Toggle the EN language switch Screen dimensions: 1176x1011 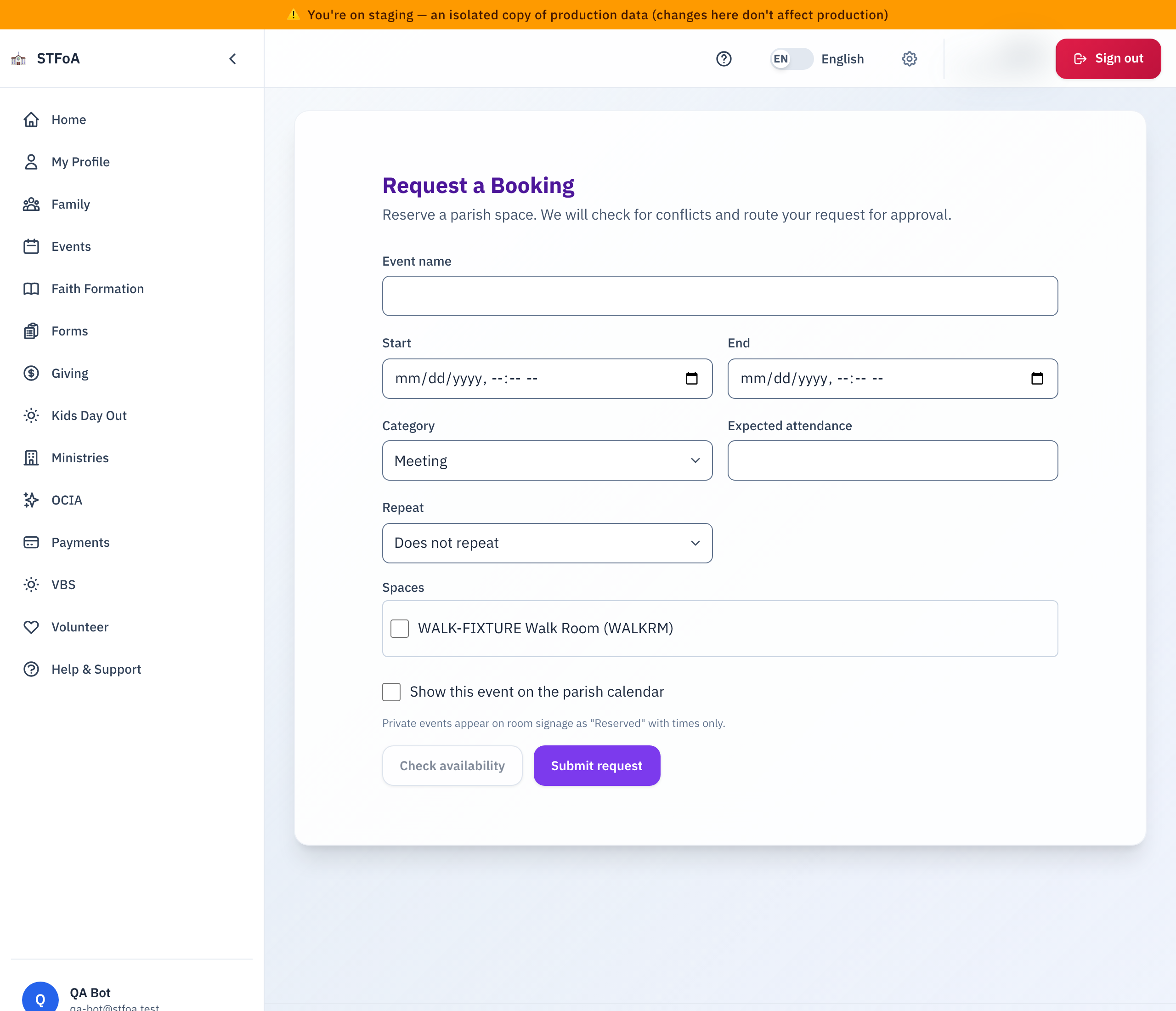791,59
